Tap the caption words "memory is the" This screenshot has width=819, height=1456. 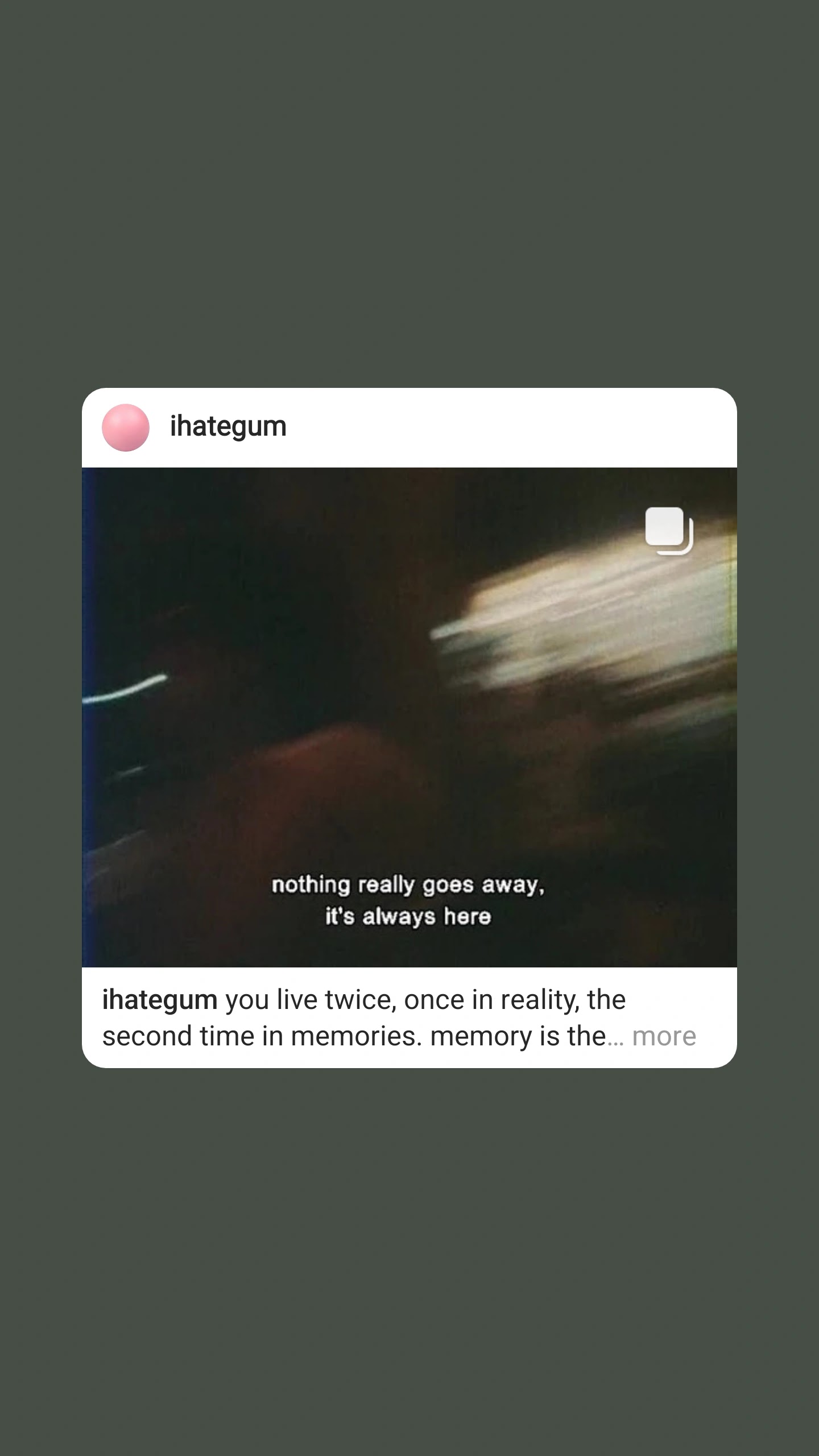pyautogui.click(x=518, y=1036)
